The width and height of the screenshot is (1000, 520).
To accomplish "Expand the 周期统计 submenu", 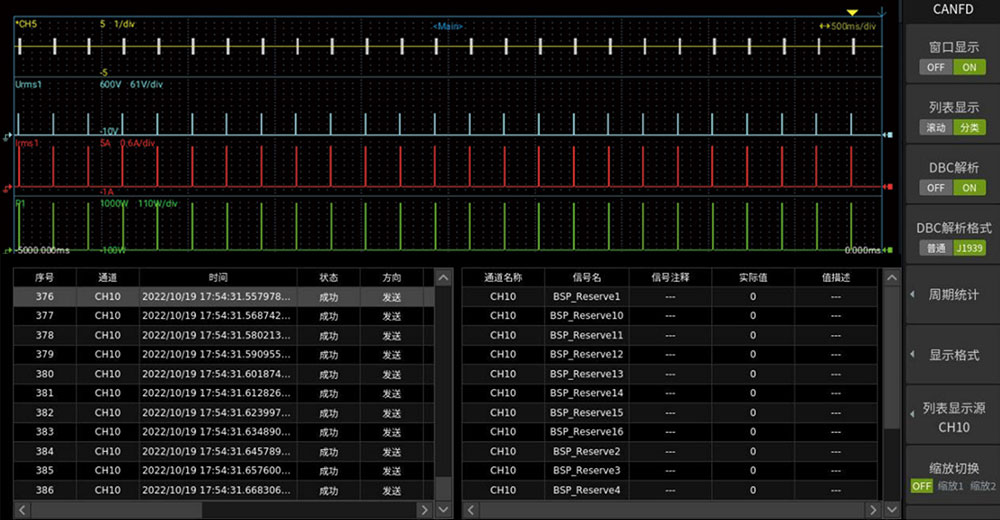I will [952, 295].
